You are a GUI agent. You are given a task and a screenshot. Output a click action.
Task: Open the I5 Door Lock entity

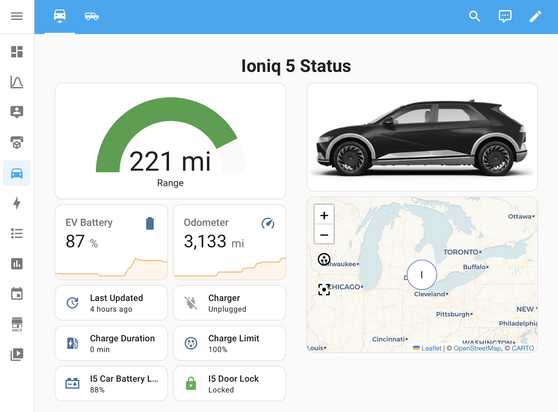[230, 384]
